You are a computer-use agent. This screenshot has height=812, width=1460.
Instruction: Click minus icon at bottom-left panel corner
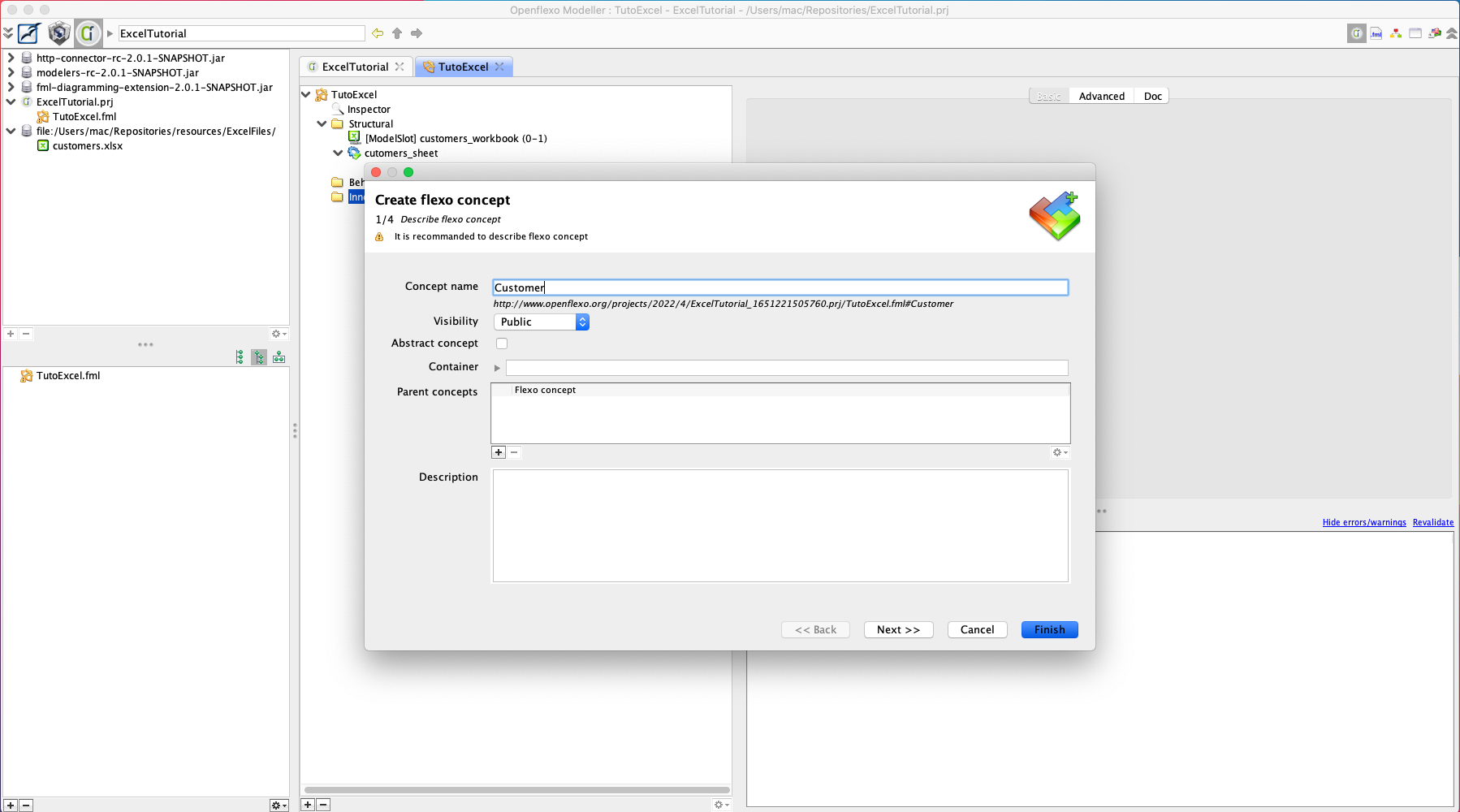tap(26, 806)
